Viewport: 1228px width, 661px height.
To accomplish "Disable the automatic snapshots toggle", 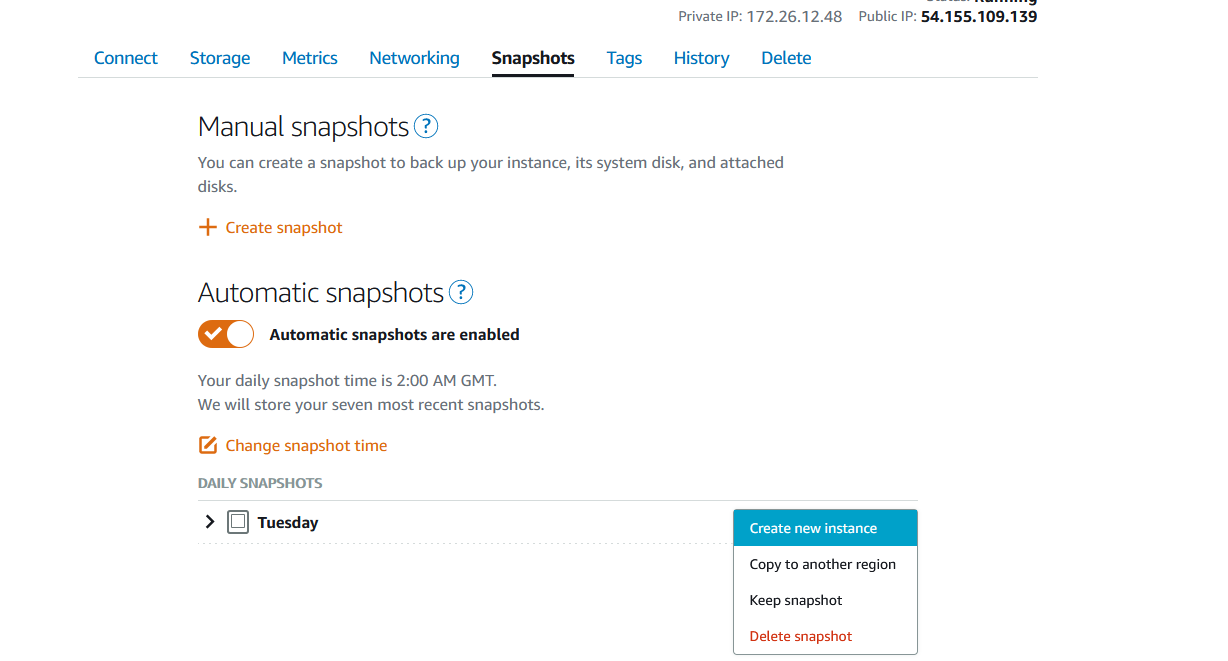I will tap(226, 335).
